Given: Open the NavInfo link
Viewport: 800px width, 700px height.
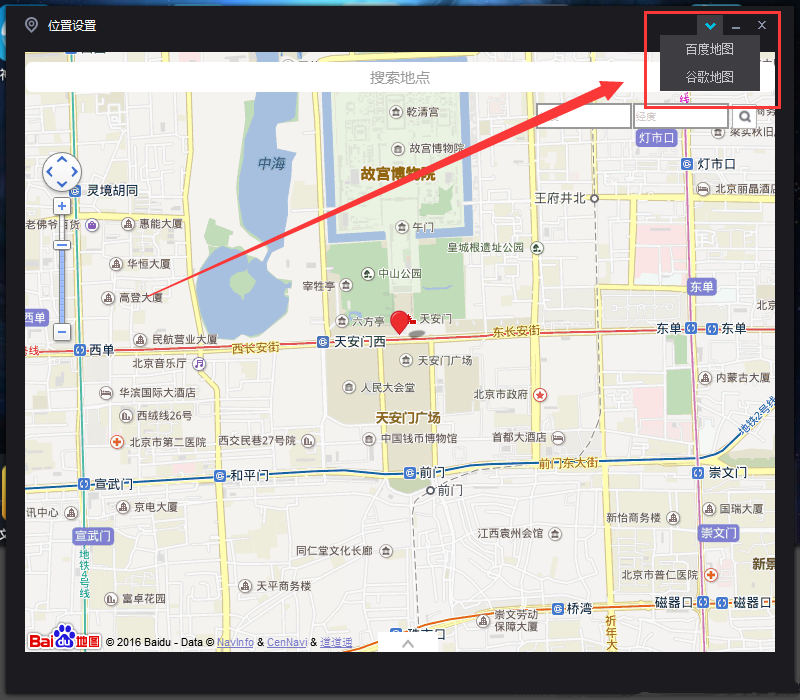Looking at the screenshot, I should click(x=235, y=642).
